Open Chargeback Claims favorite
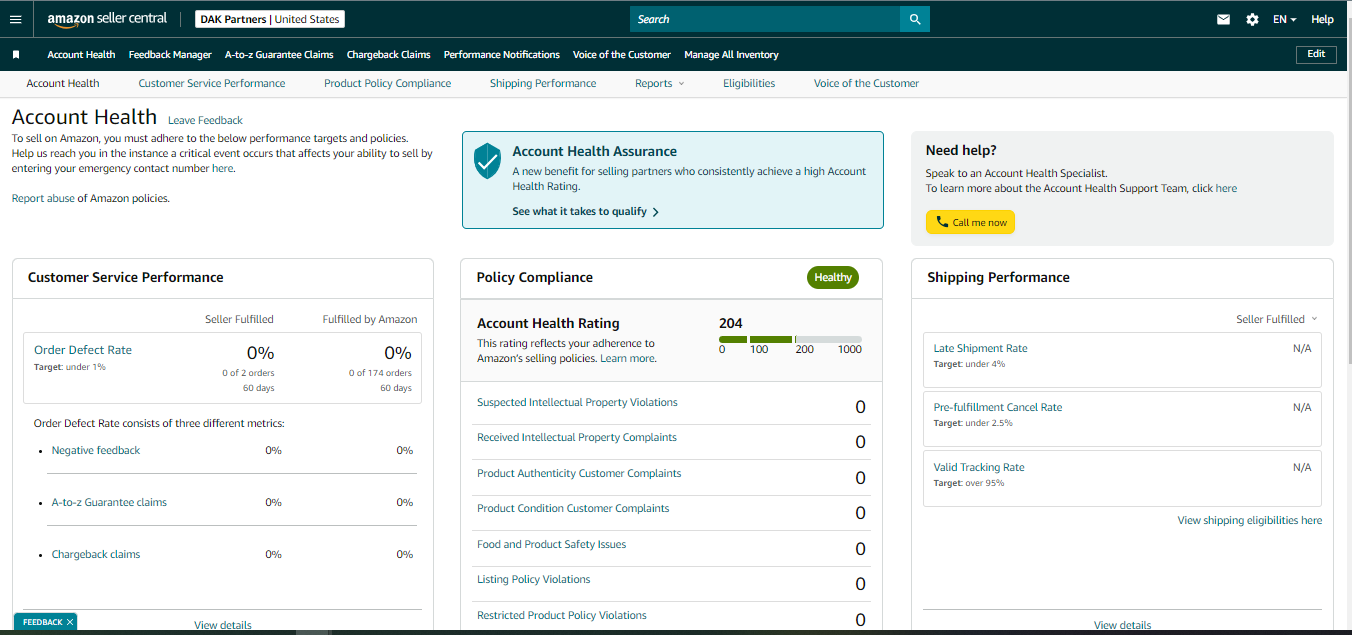1352x635 pixels. [388, 55]
